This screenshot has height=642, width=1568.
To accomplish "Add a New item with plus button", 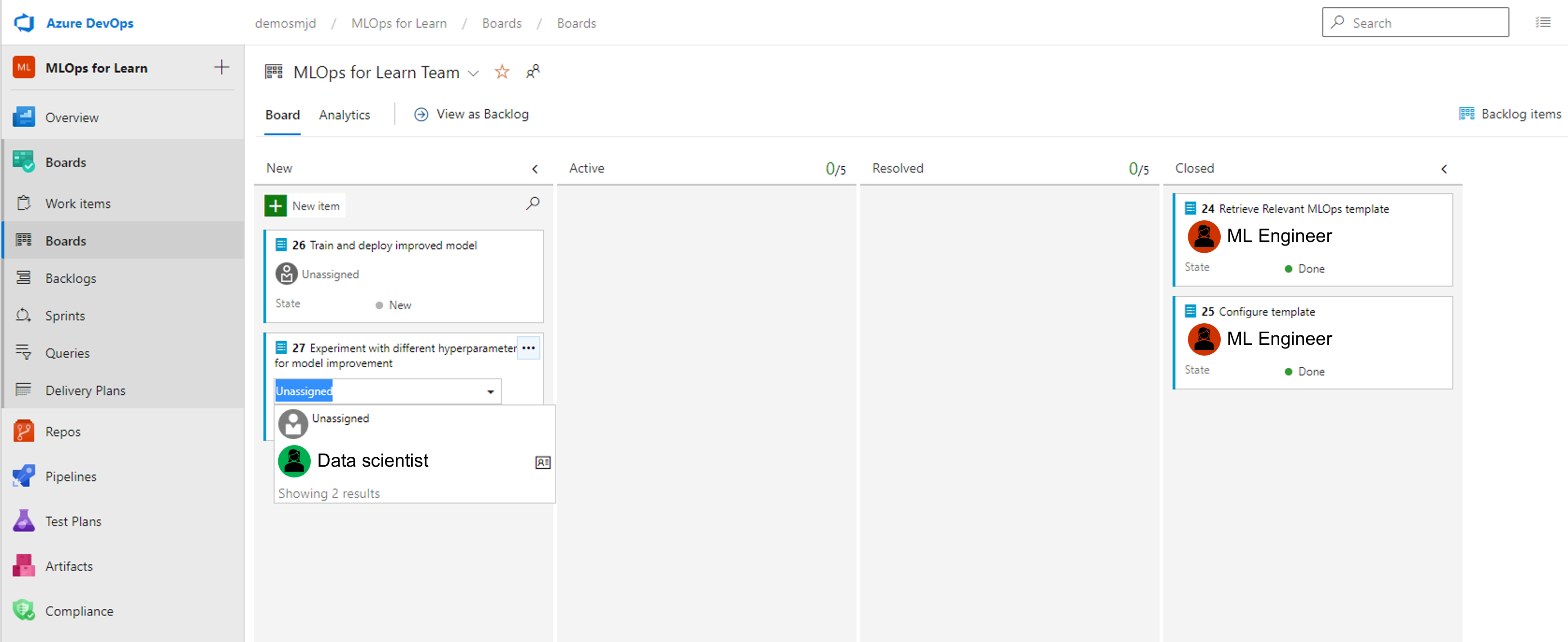I will tap(275, 205).
